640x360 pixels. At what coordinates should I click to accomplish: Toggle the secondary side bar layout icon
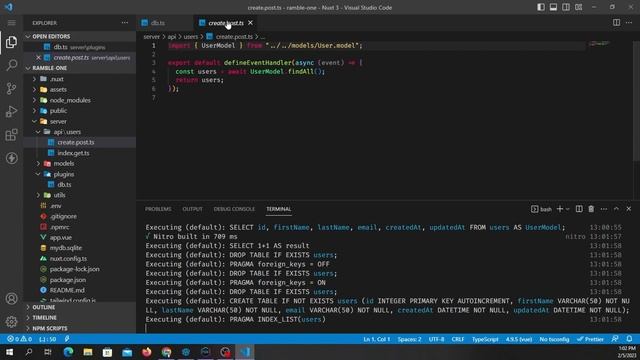click(566, 7)
